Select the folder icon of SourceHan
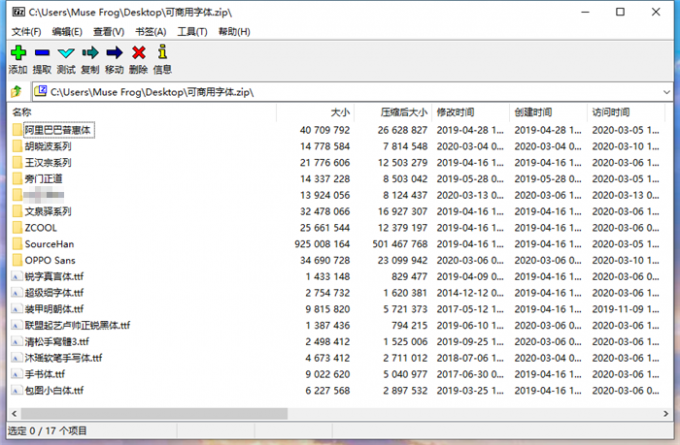680x445 pixels. tap(17, 244)
